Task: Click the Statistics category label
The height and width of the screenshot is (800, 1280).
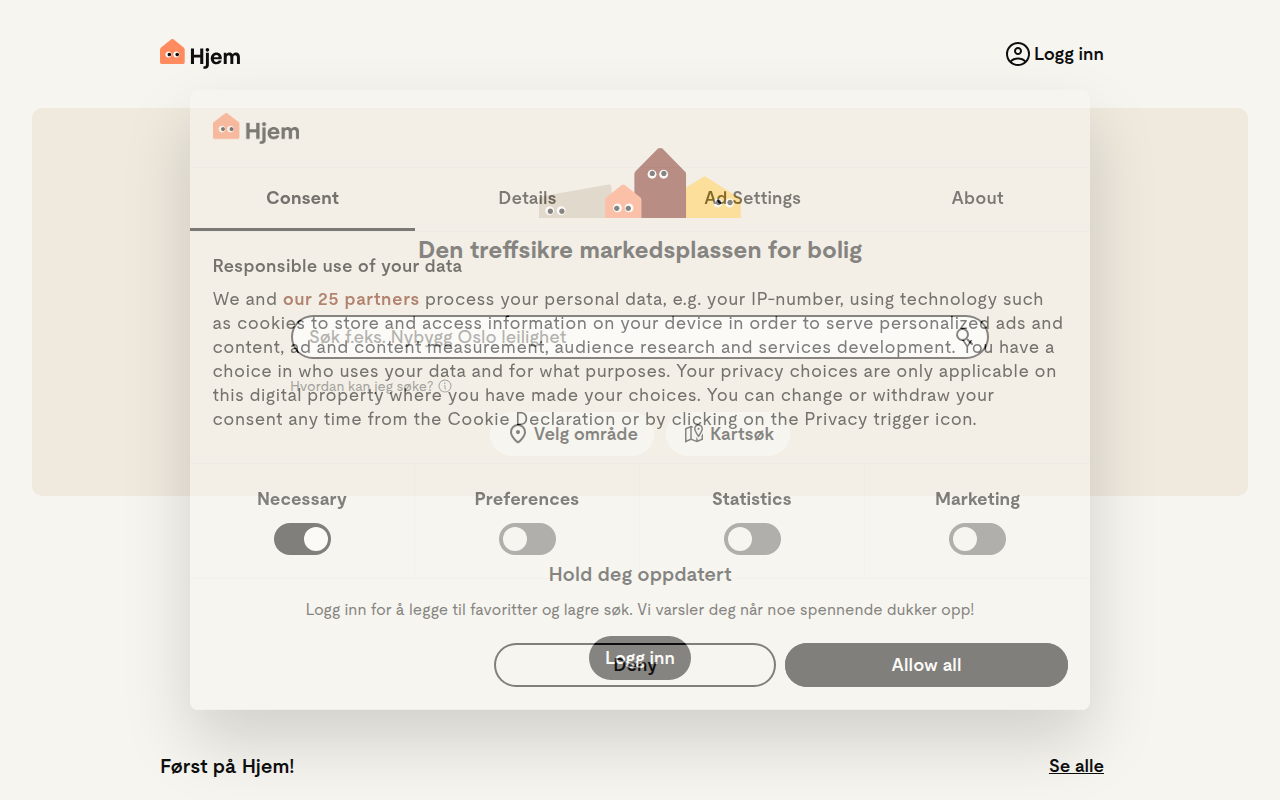Action: (752, 499)
